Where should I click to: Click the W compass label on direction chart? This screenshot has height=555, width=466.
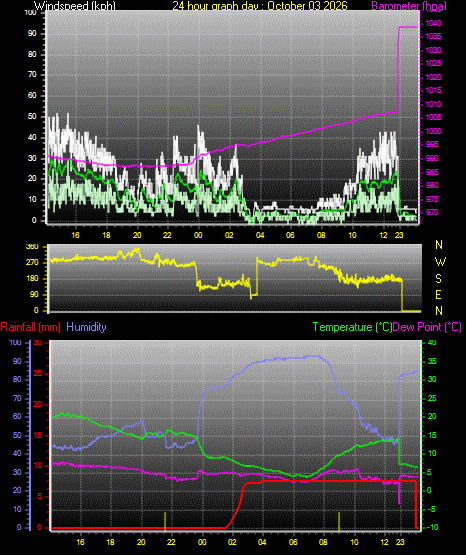(440, 262)
